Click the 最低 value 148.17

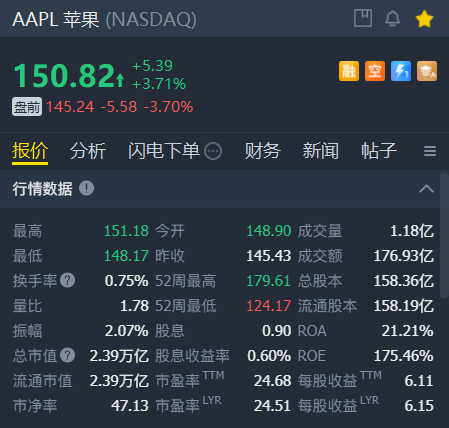[126, 256]
